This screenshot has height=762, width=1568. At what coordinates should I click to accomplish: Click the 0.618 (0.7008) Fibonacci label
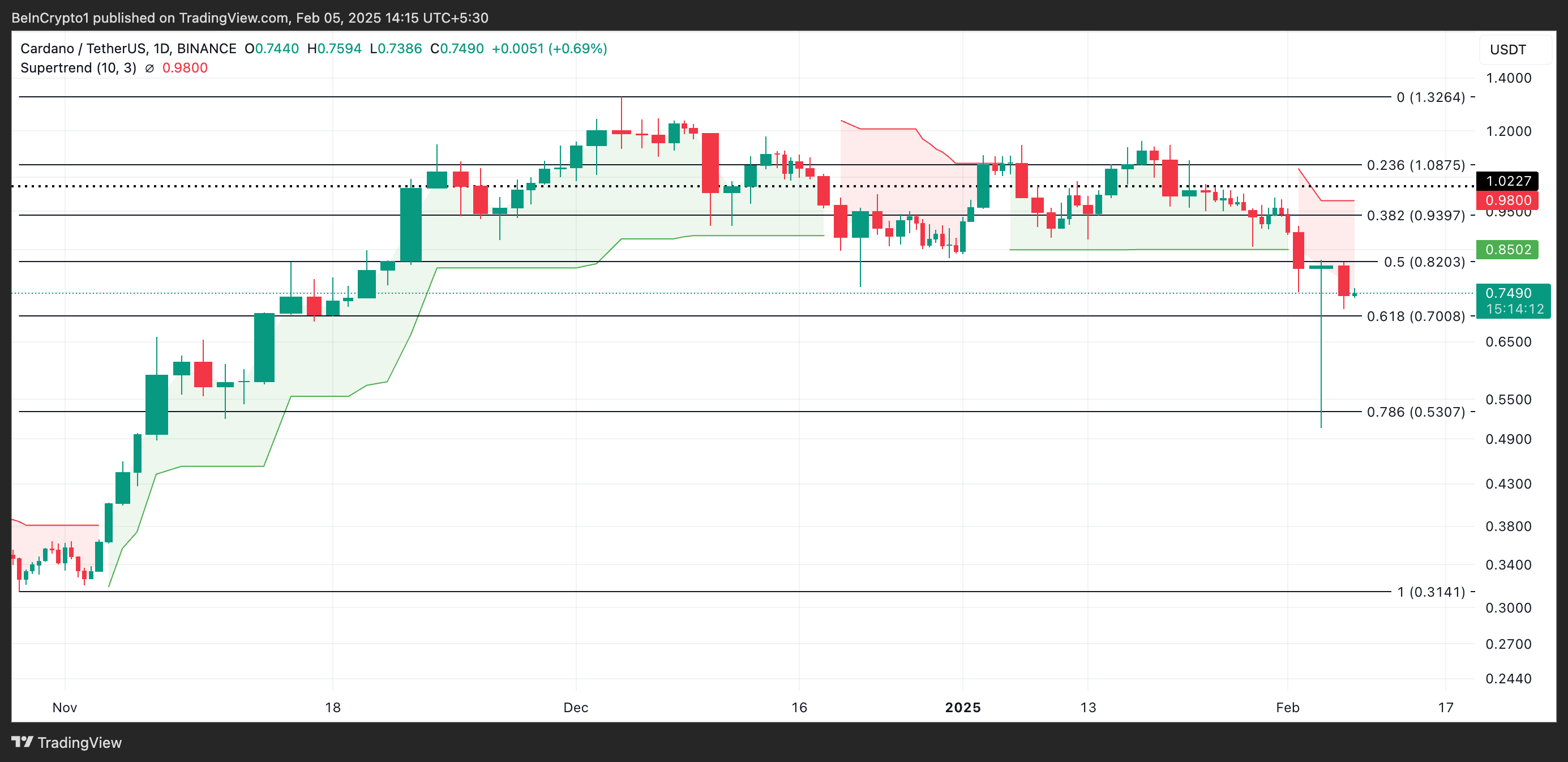(1415, 316)
